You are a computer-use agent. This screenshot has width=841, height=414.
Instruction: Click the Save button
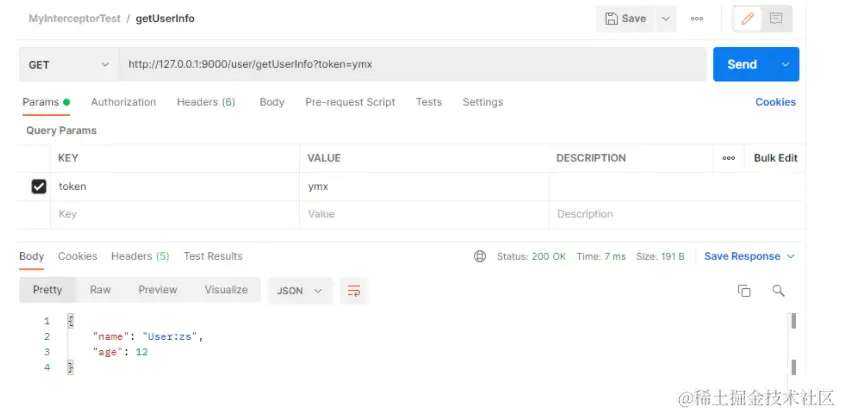click(625, 19)
